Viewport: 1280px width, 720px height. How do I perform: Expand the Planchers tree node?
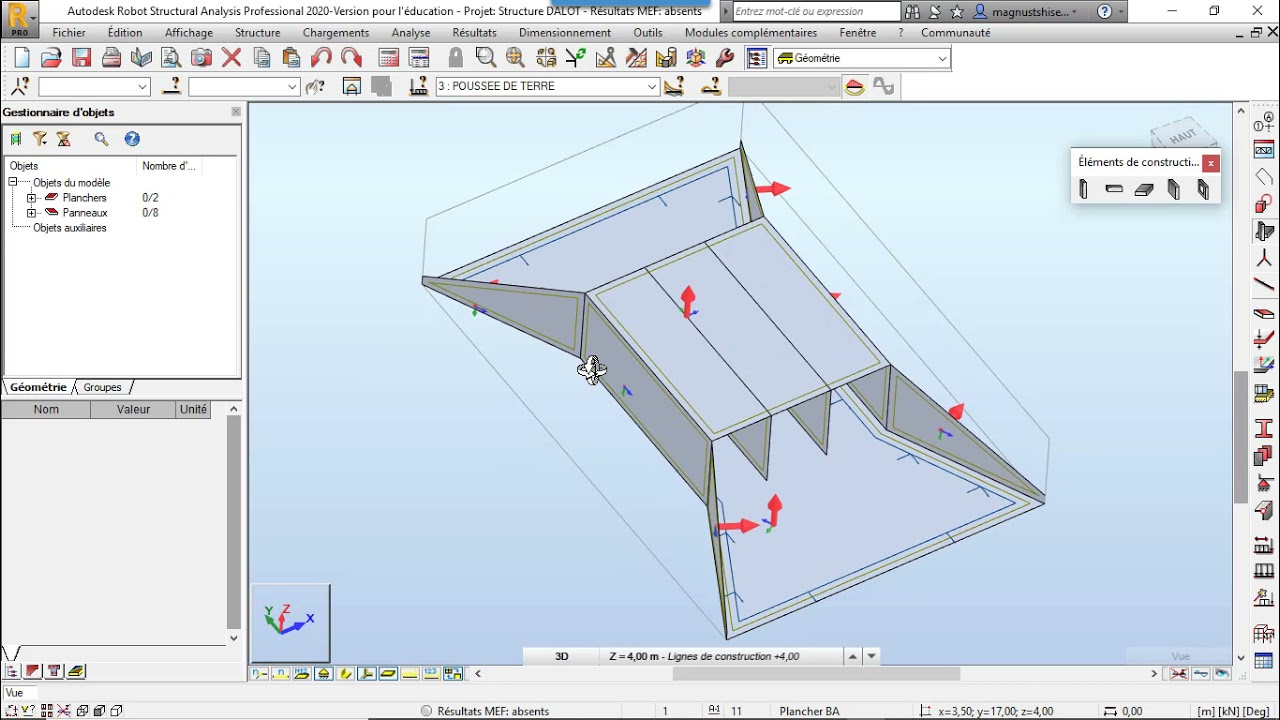(31, 198)
